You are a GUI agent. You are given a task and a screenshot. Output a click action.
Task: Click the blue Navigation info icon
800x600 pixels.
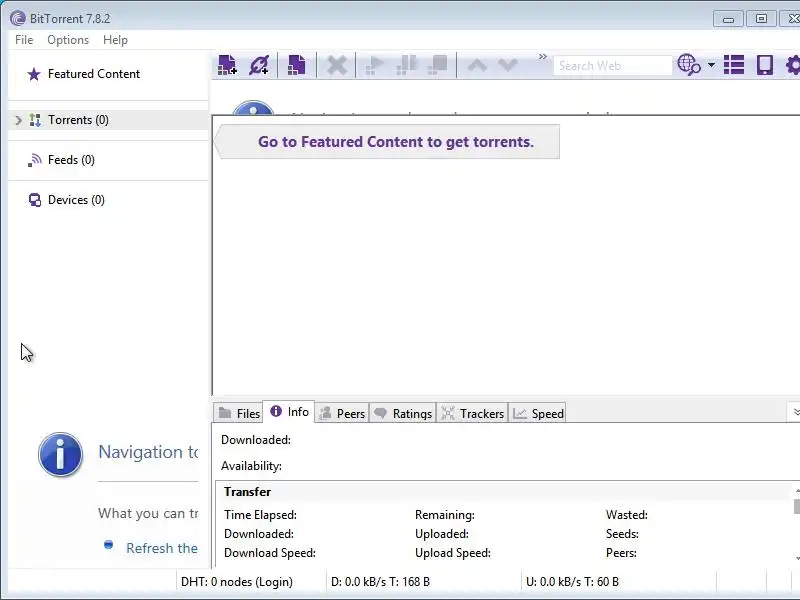[60, 455]
